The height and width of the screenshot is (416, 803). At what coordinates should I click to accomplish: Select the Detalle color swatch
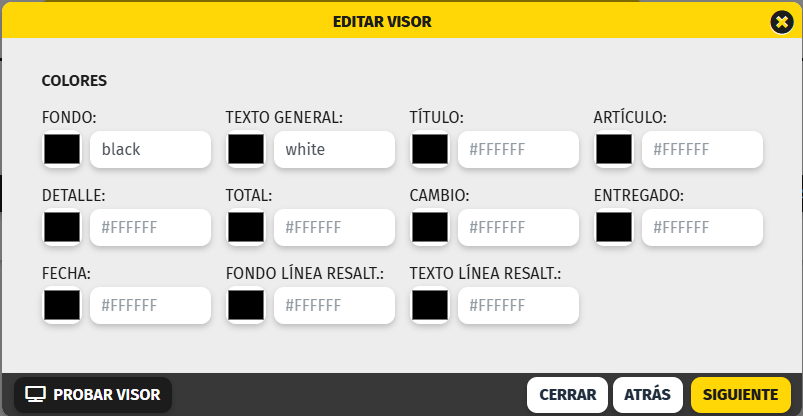tap(62, 227)
